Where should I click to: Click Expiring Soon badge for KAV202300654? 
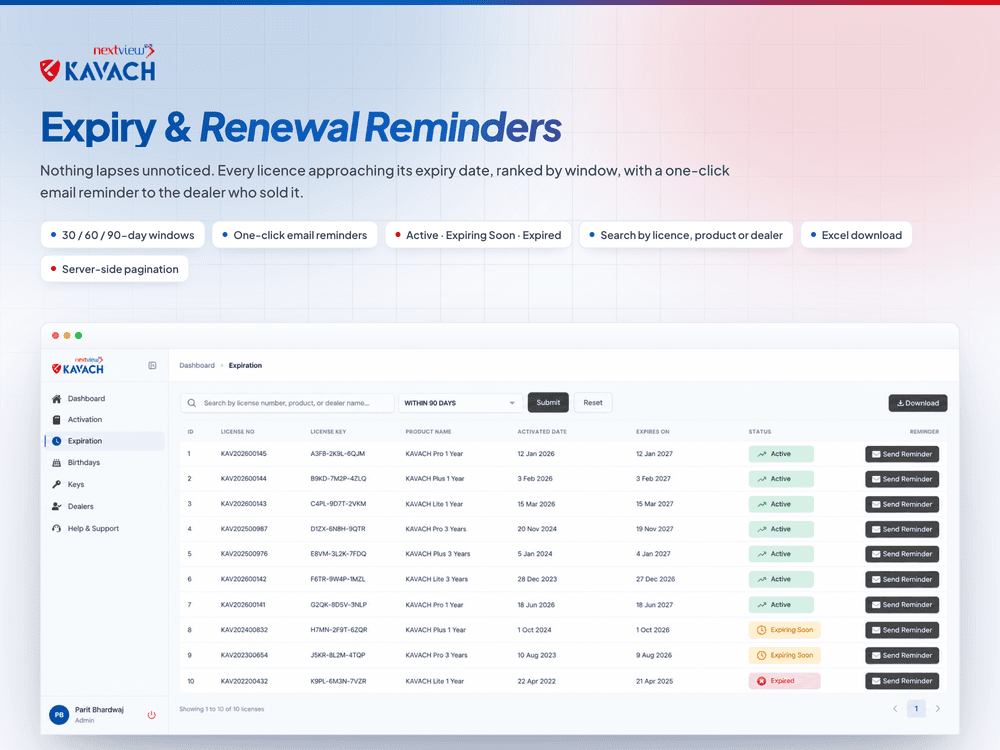(784, 656)
